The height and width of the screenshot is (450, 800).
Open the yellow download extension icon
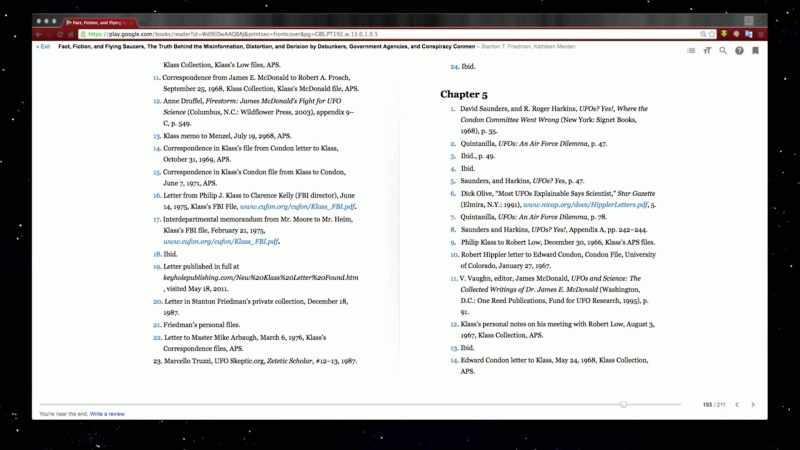coord(724,34)
